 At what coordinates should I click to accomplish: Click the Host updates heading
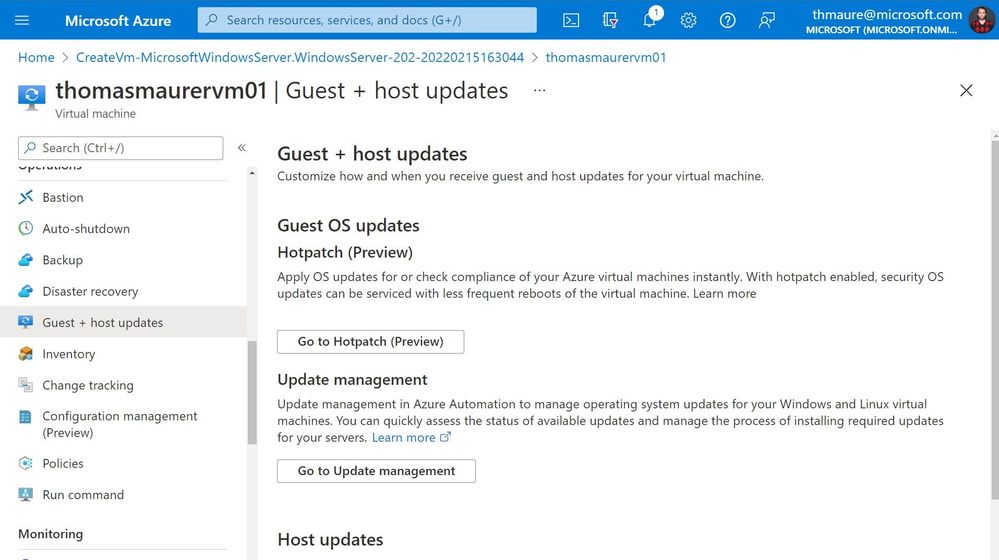click(x=330, y=540)
